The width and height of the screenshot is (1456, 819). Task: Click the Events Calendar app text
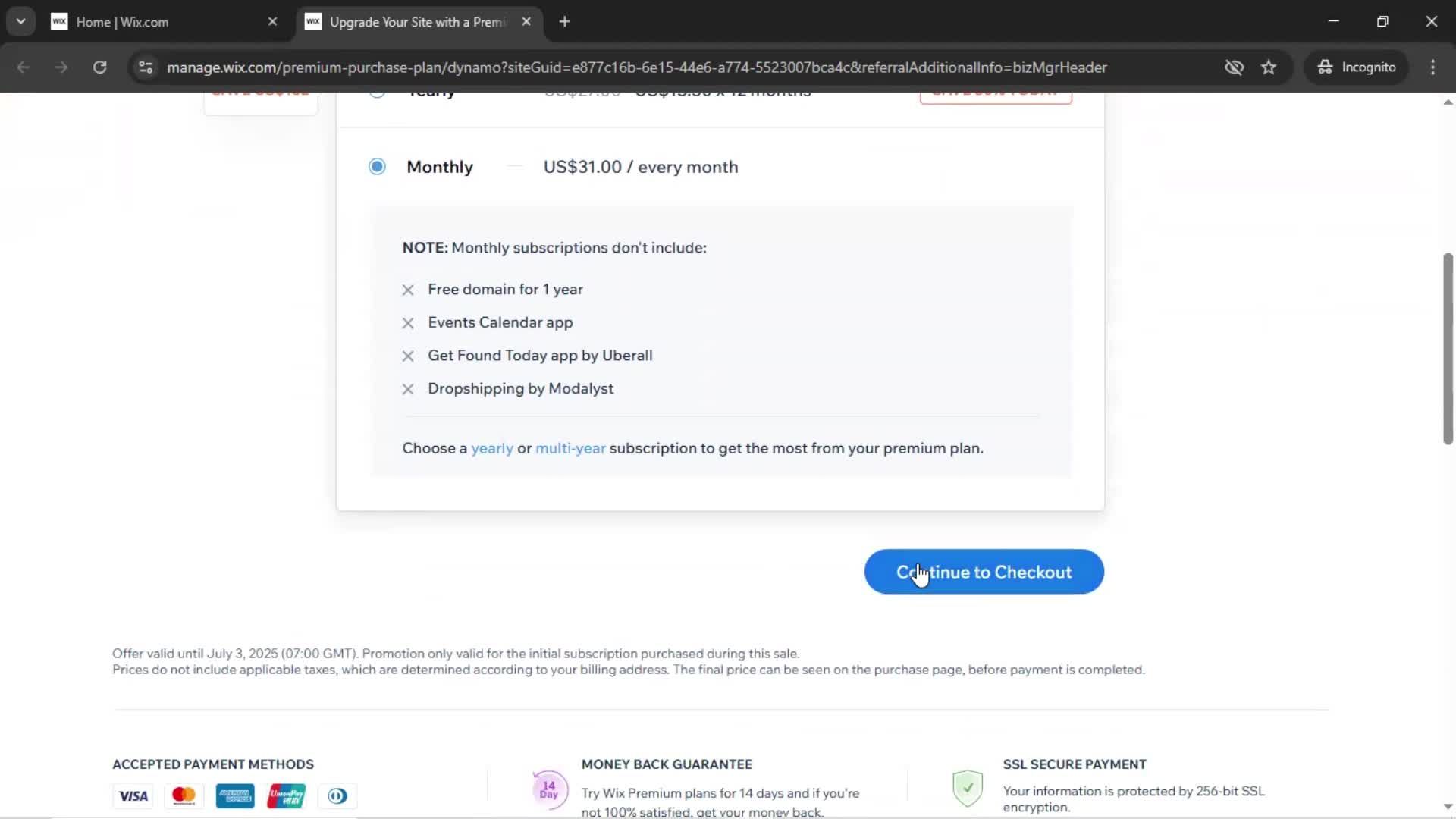[500, 322]
